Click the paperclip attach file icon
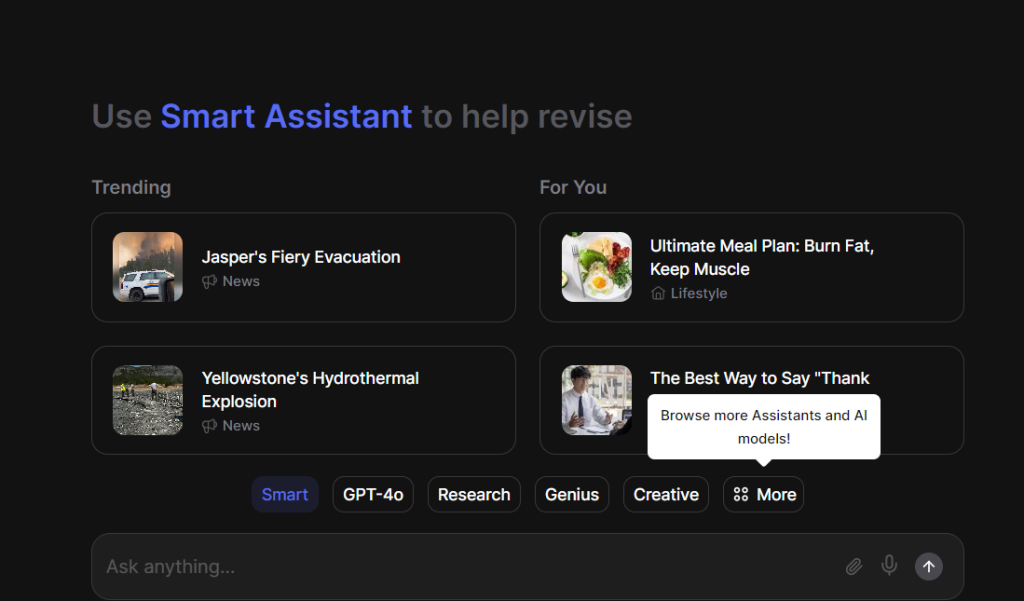 coord(853,567)
